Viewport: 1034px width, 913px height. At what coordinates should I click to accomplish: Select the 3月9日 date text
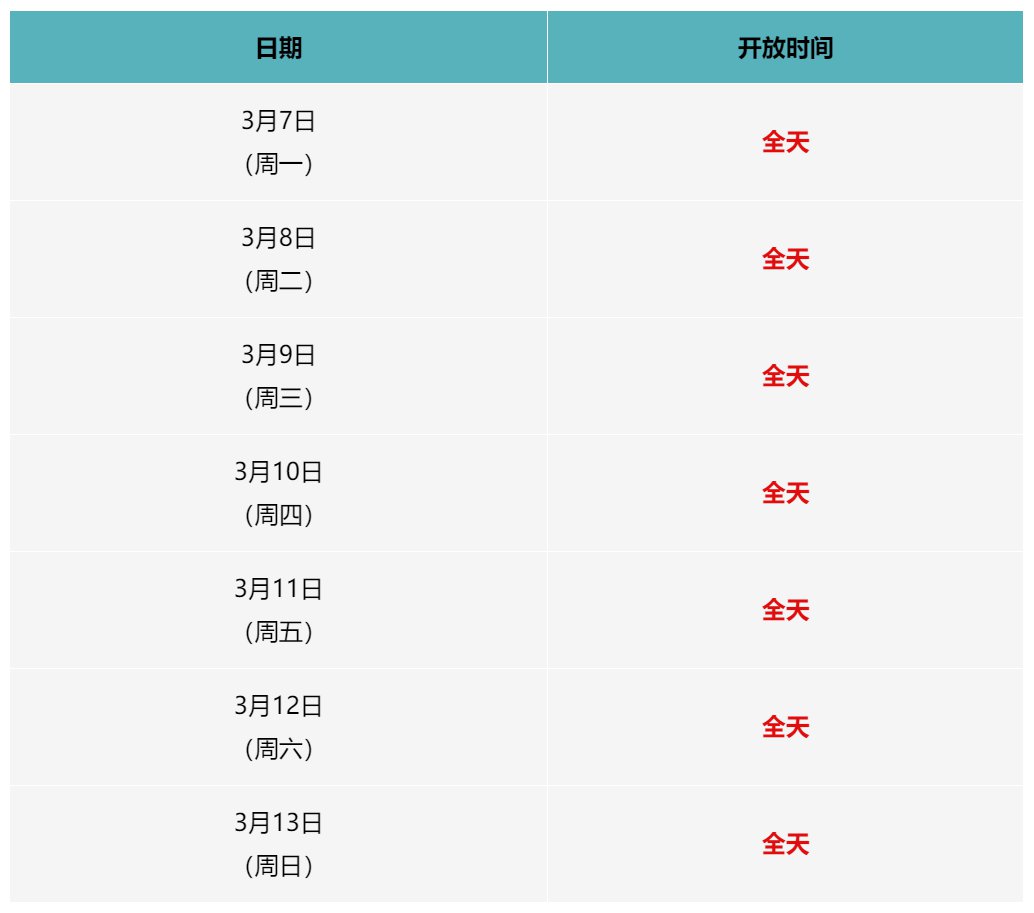[x=279, y=356]
